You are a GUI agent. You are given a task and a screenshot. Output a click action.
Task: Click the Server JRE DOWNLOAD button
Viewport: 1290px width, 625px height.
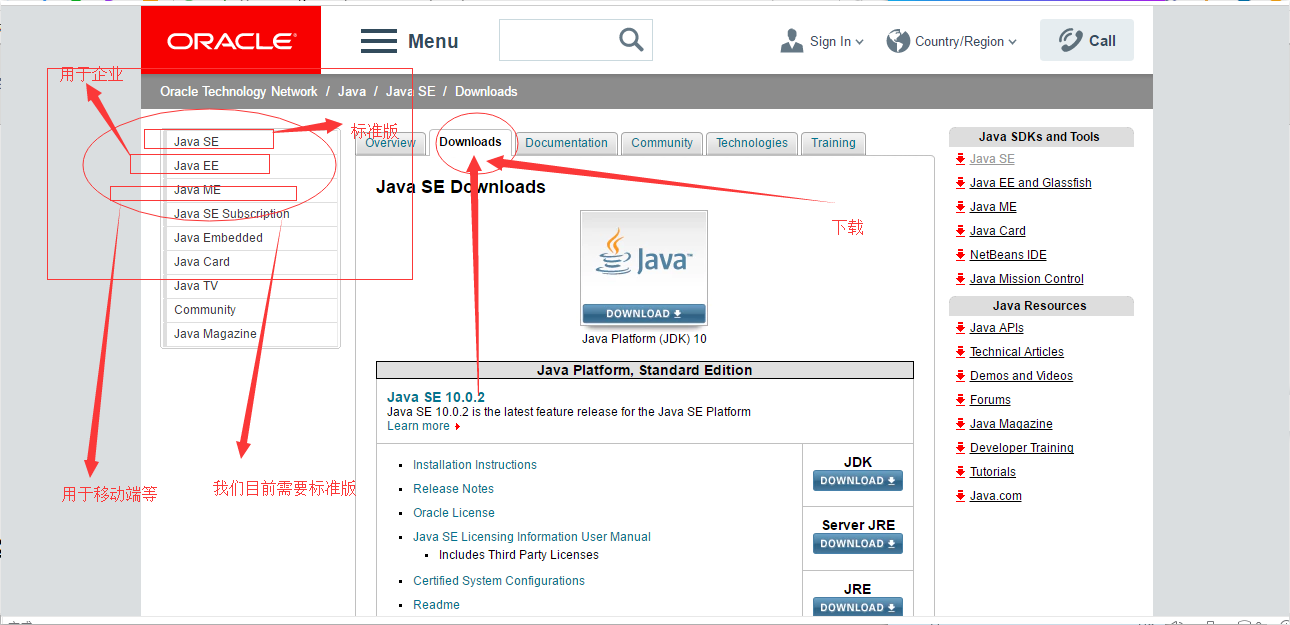click(858, 544)
